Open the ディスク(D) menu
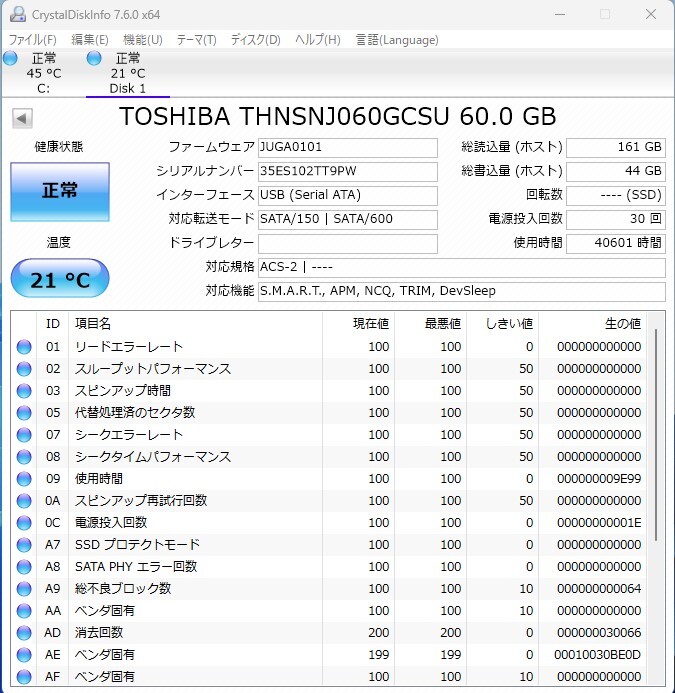 (x=256, y=40)
